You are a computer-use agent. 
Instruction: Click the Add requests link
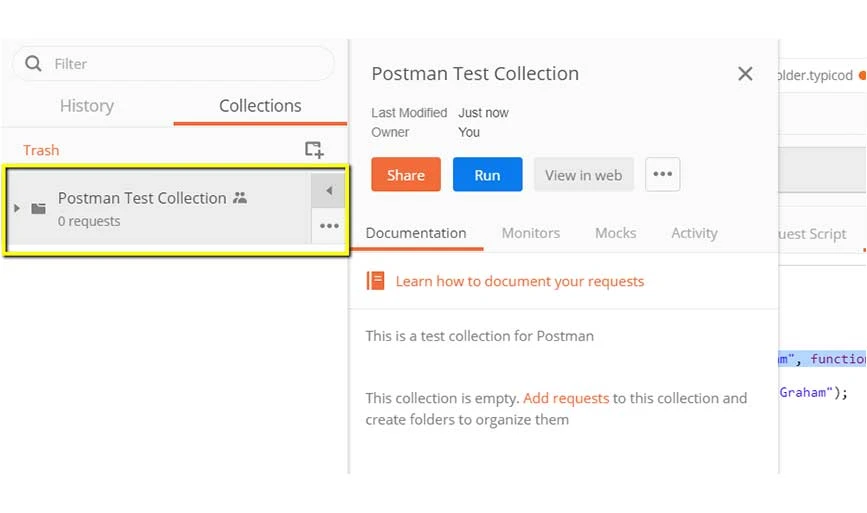pos(566,398)
